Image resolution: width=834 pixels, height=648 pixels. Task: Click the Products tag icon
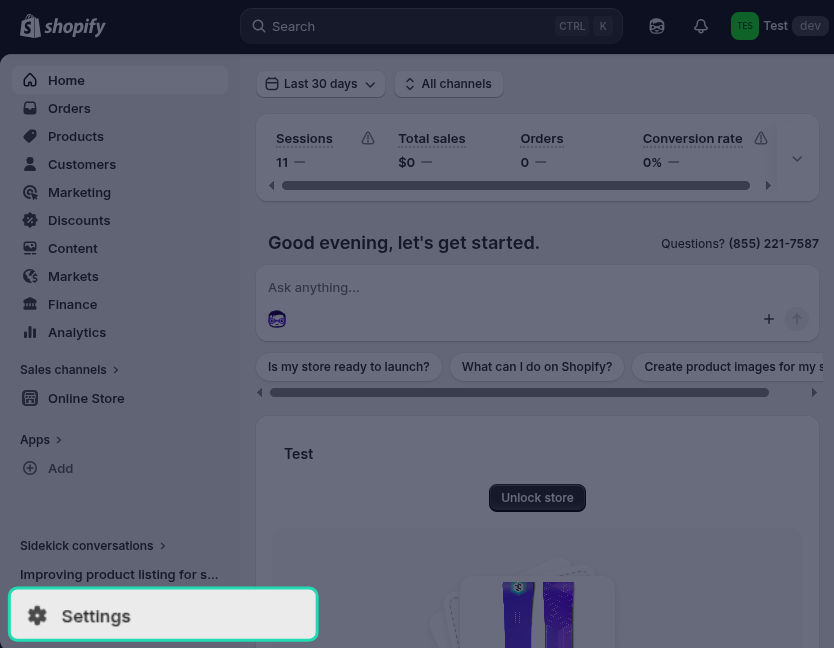coord(30,136)
